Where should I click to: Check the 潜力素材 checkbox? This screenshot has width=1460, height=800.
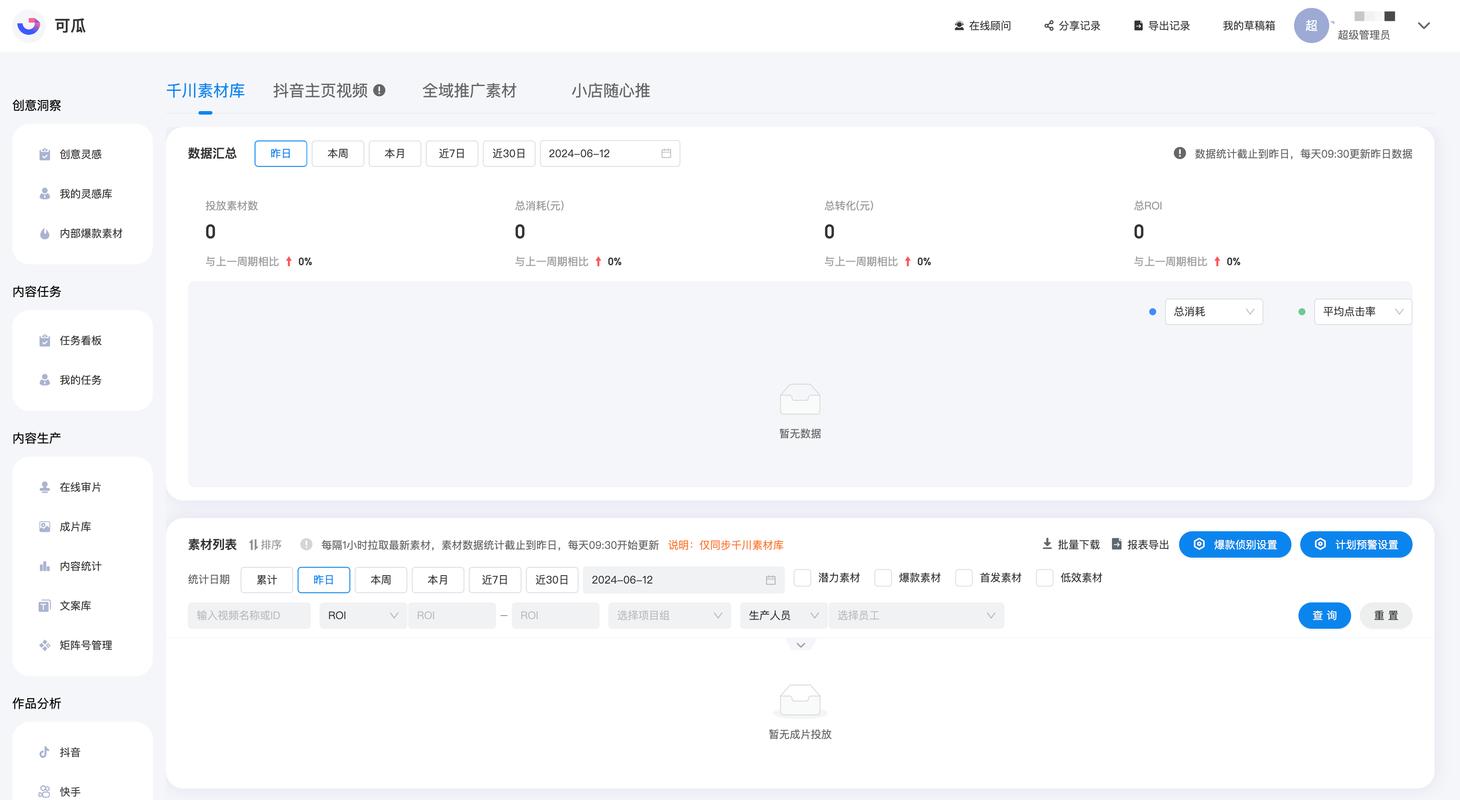click(x=803, y=578)
